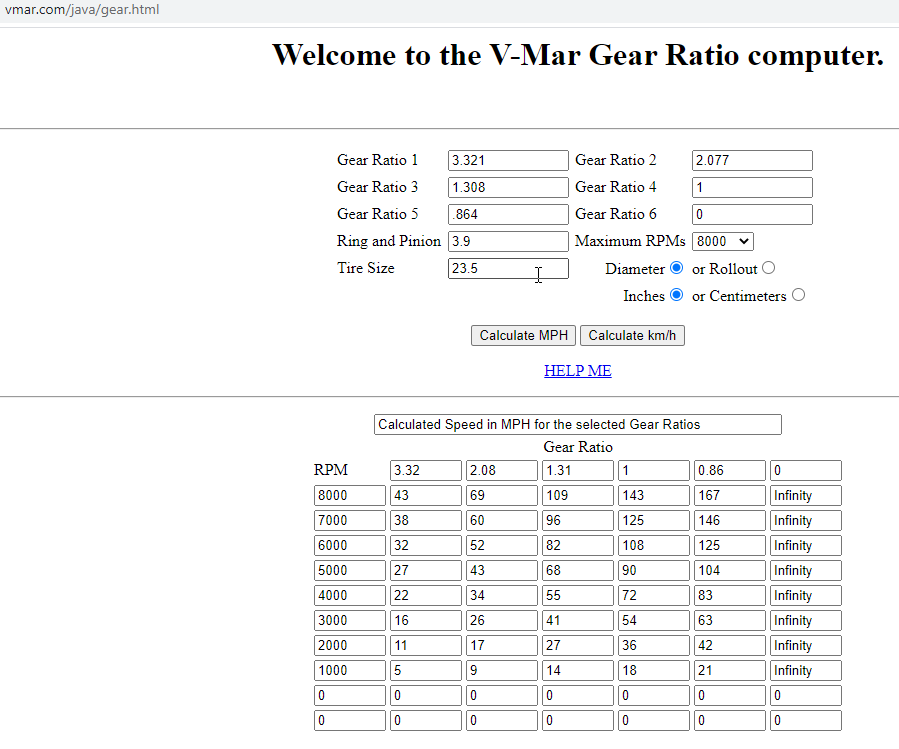The width and height of the screenshot is (899, 749).
Task: Open the HELP ME link
Action: 577,371
